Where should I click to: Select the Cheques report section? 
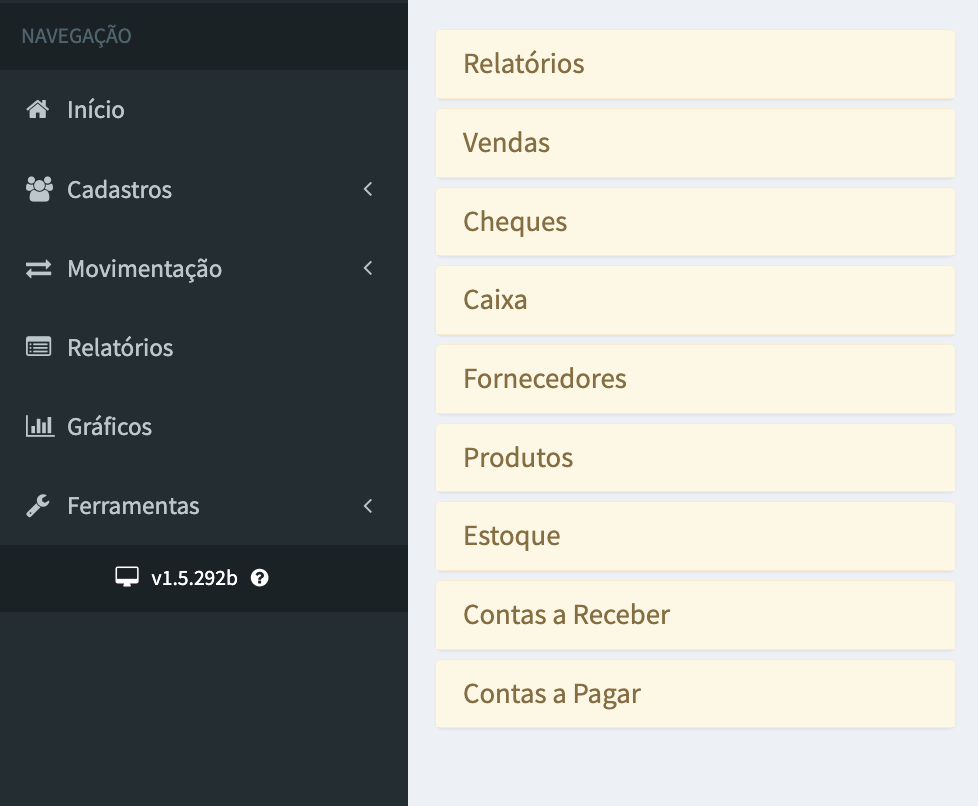(695, 222)
